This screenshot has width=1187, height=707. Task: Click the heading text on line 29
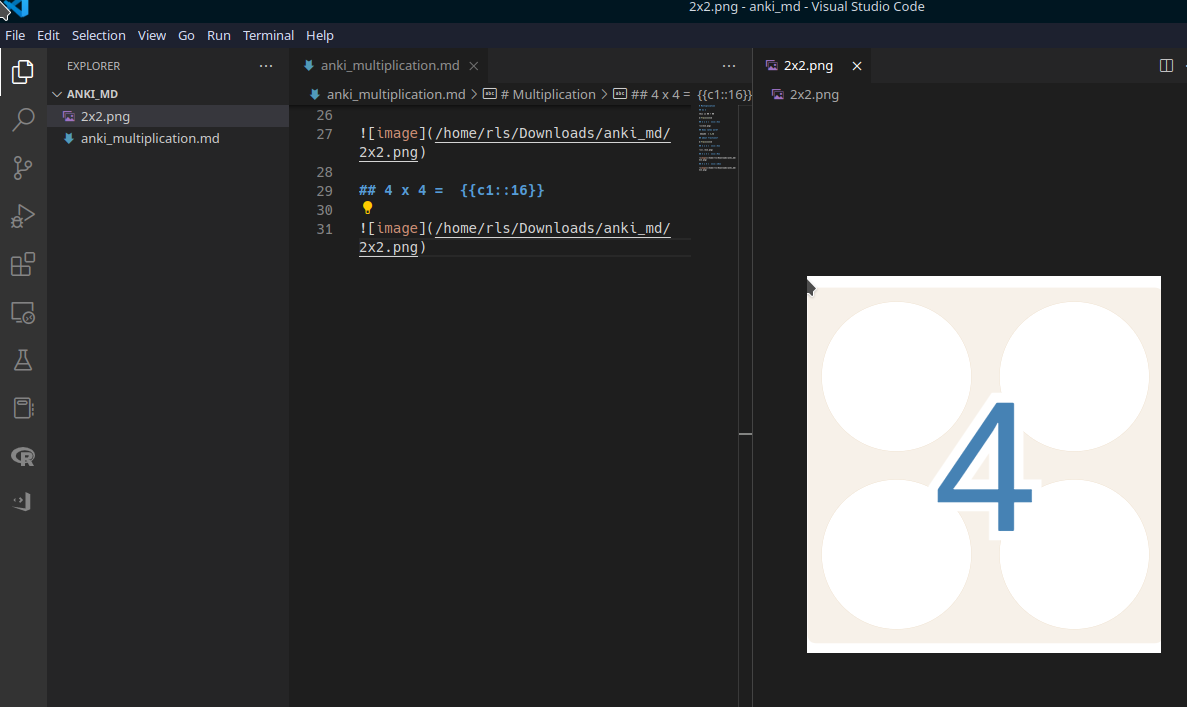point(451,191)
